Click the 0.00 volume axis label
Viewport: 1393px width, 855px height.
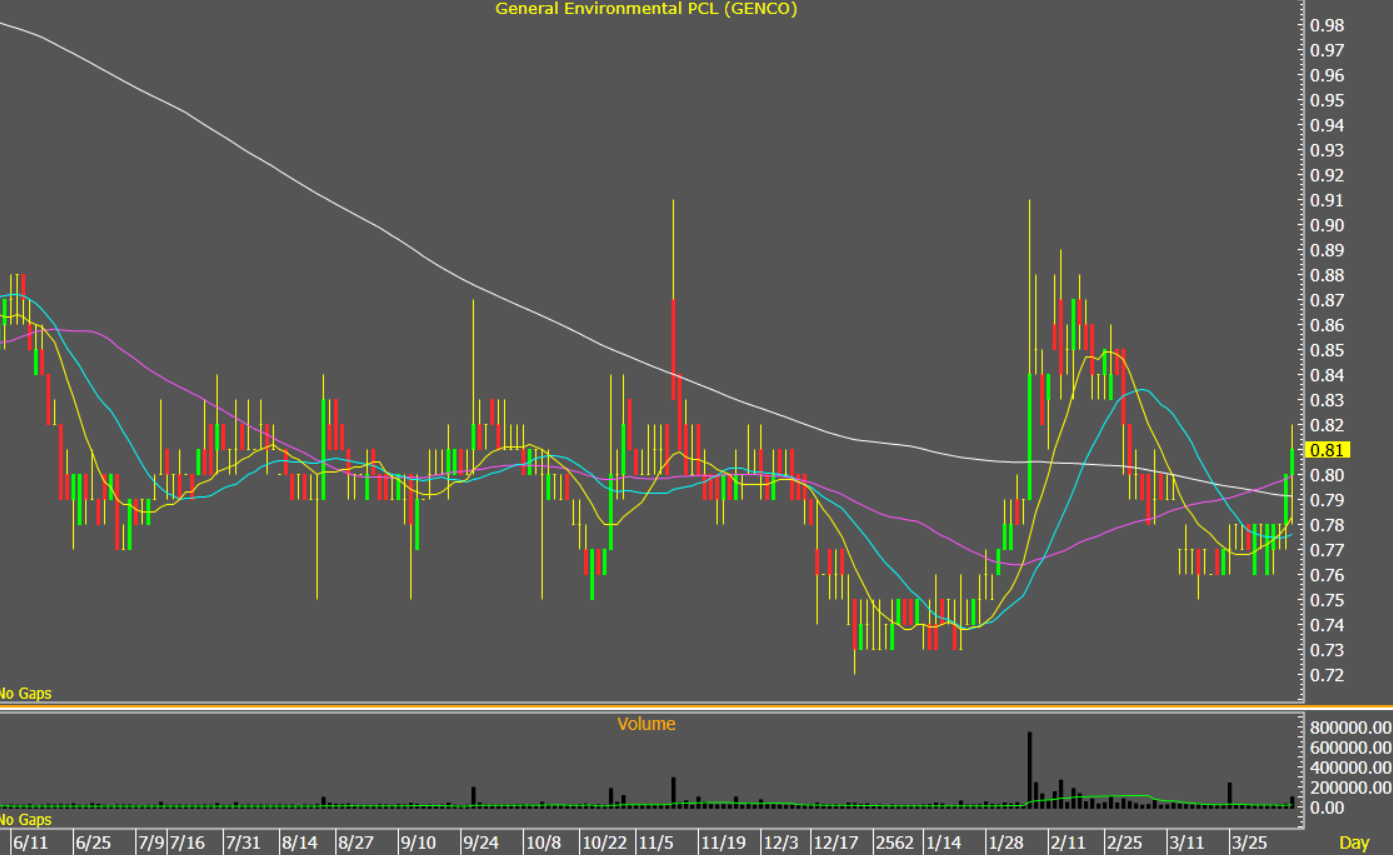tap(1326, 808)
